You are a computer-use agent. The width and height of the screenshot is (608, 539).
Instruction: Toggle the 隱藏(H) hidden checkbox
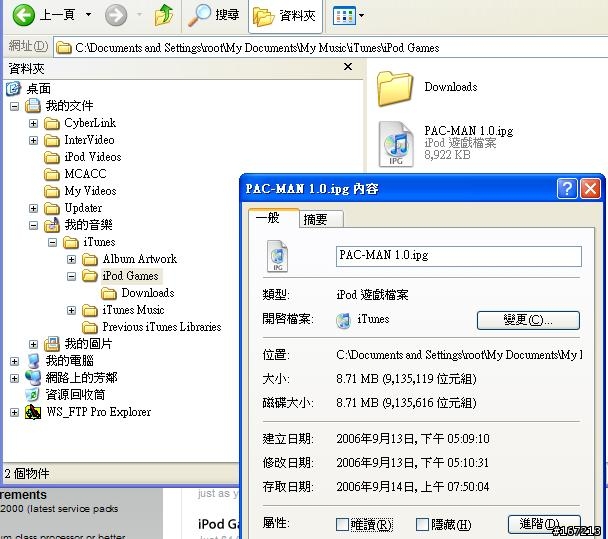(422, 525)
